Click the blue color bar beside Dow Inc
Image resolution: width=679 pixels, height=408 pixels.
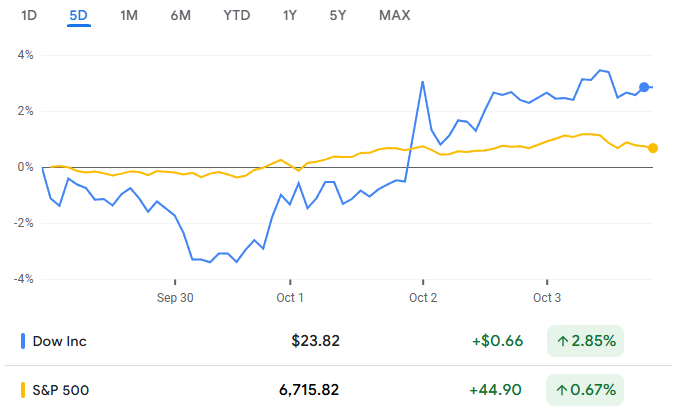(x=23, y=341)
